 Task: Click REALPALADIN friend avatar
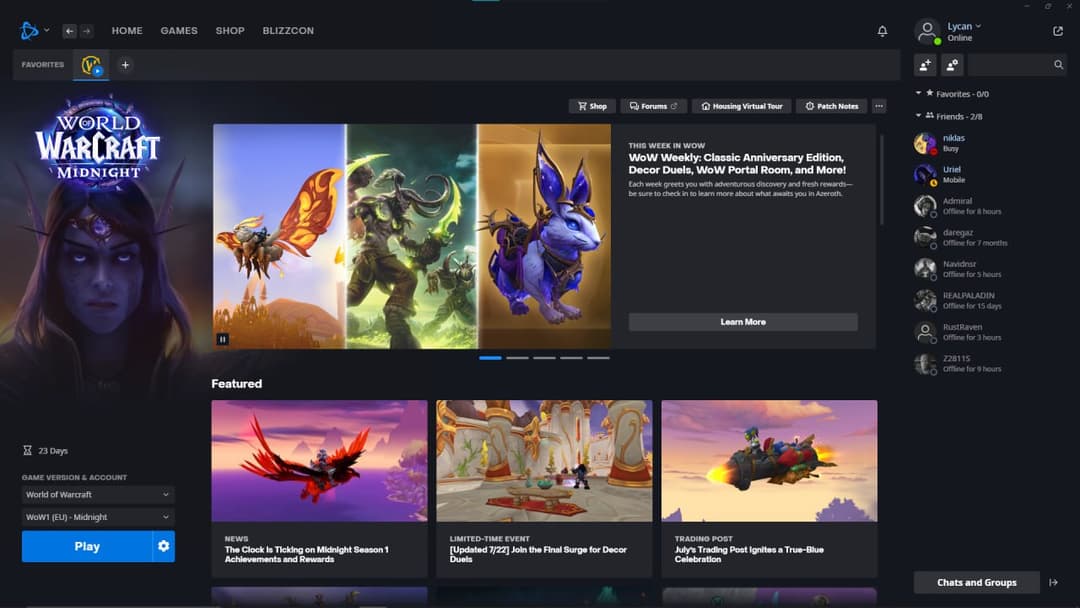pyautogui.click(x=925, y=300)
